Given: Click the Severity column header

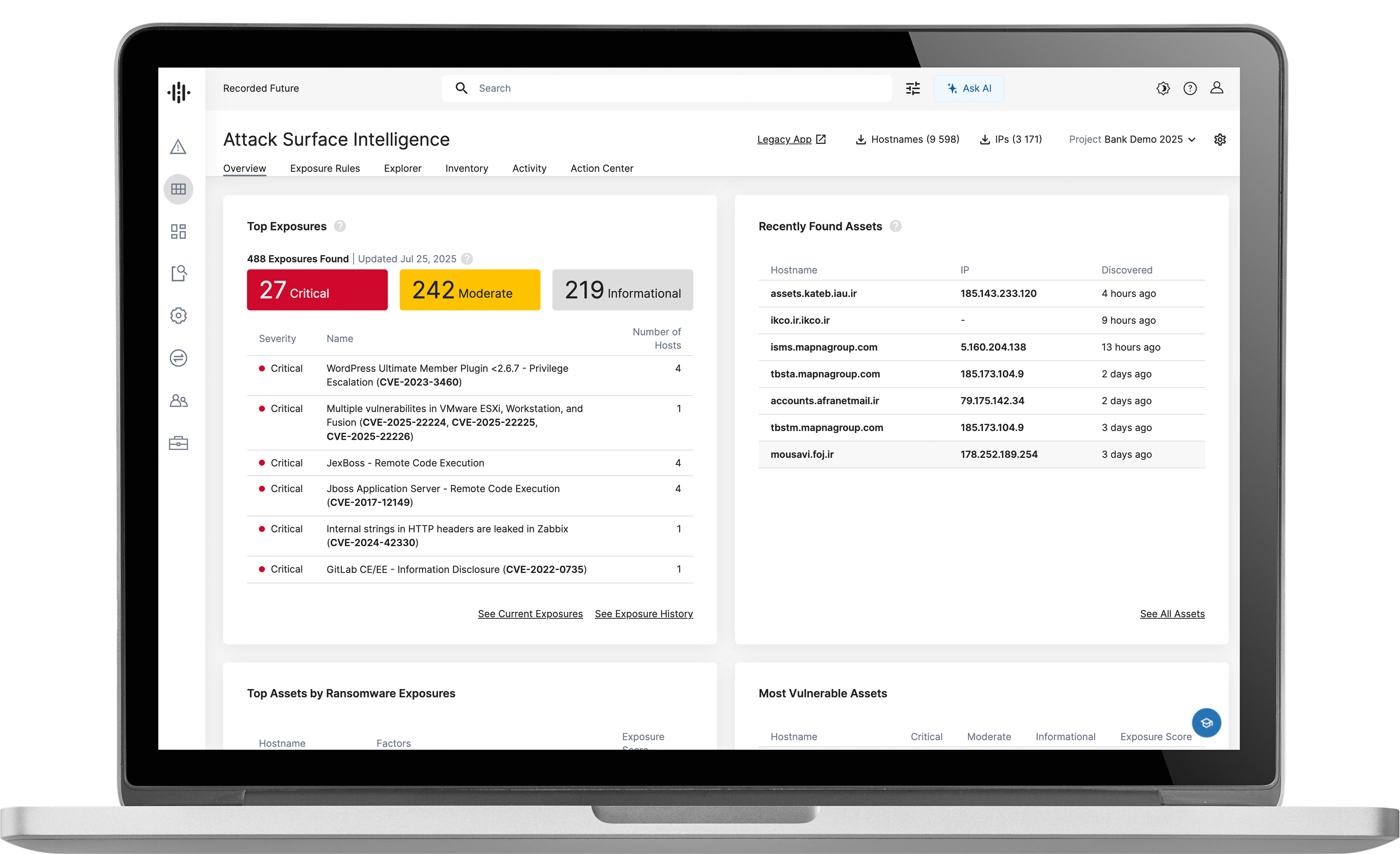Looking at the screenshot, I should (277, 338).
